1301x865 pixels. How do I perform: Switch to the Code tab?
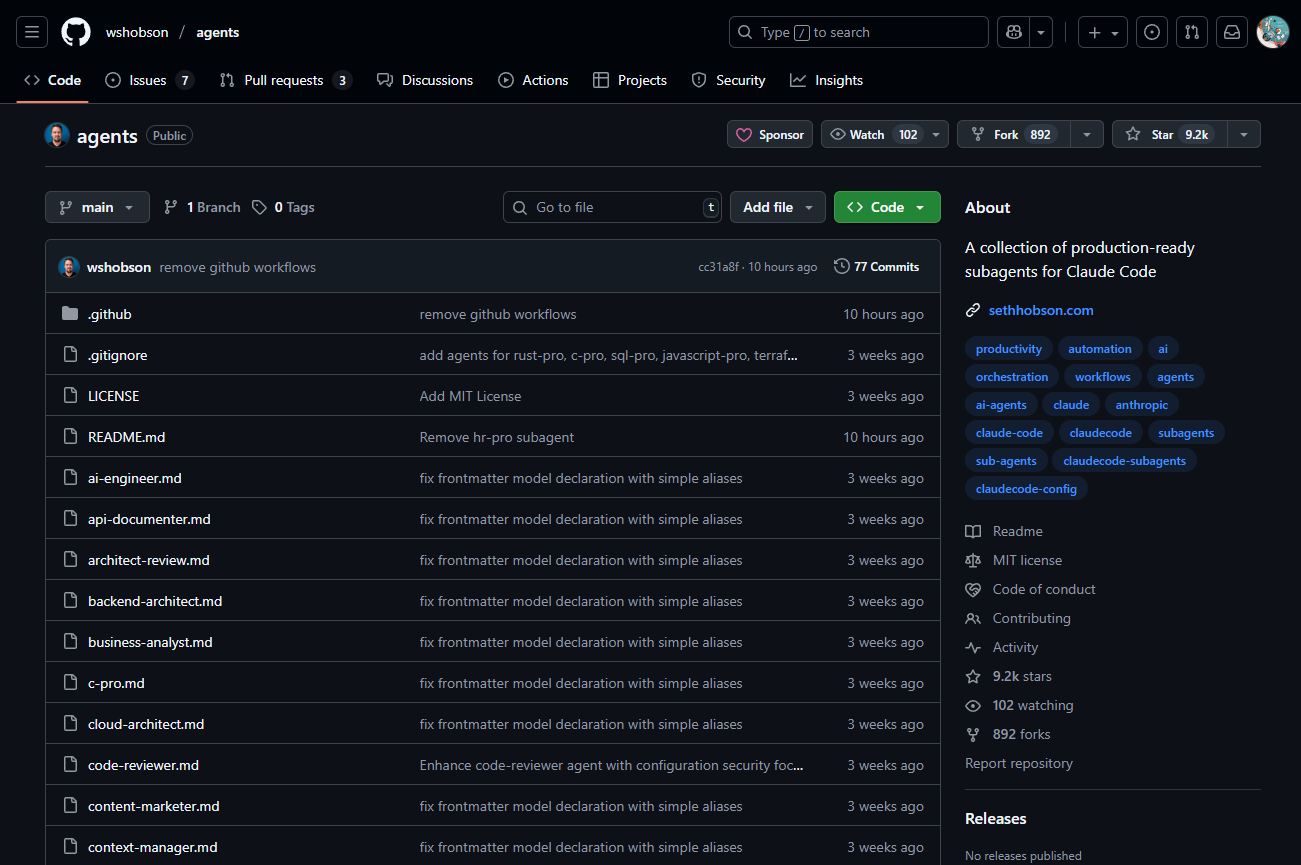(53, 80)
